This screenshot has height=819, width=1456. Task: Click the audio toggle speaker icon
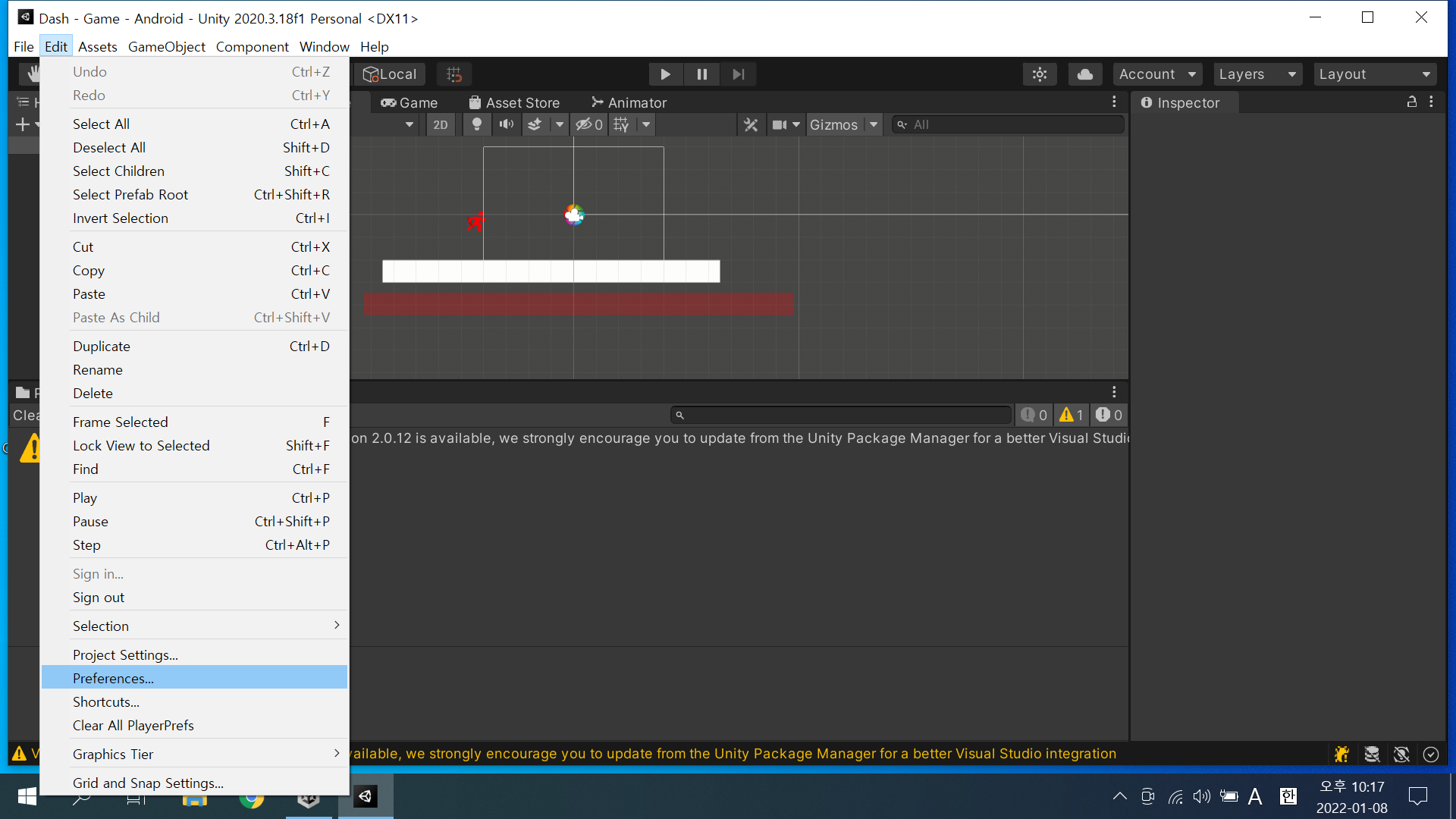pos(507,124)
